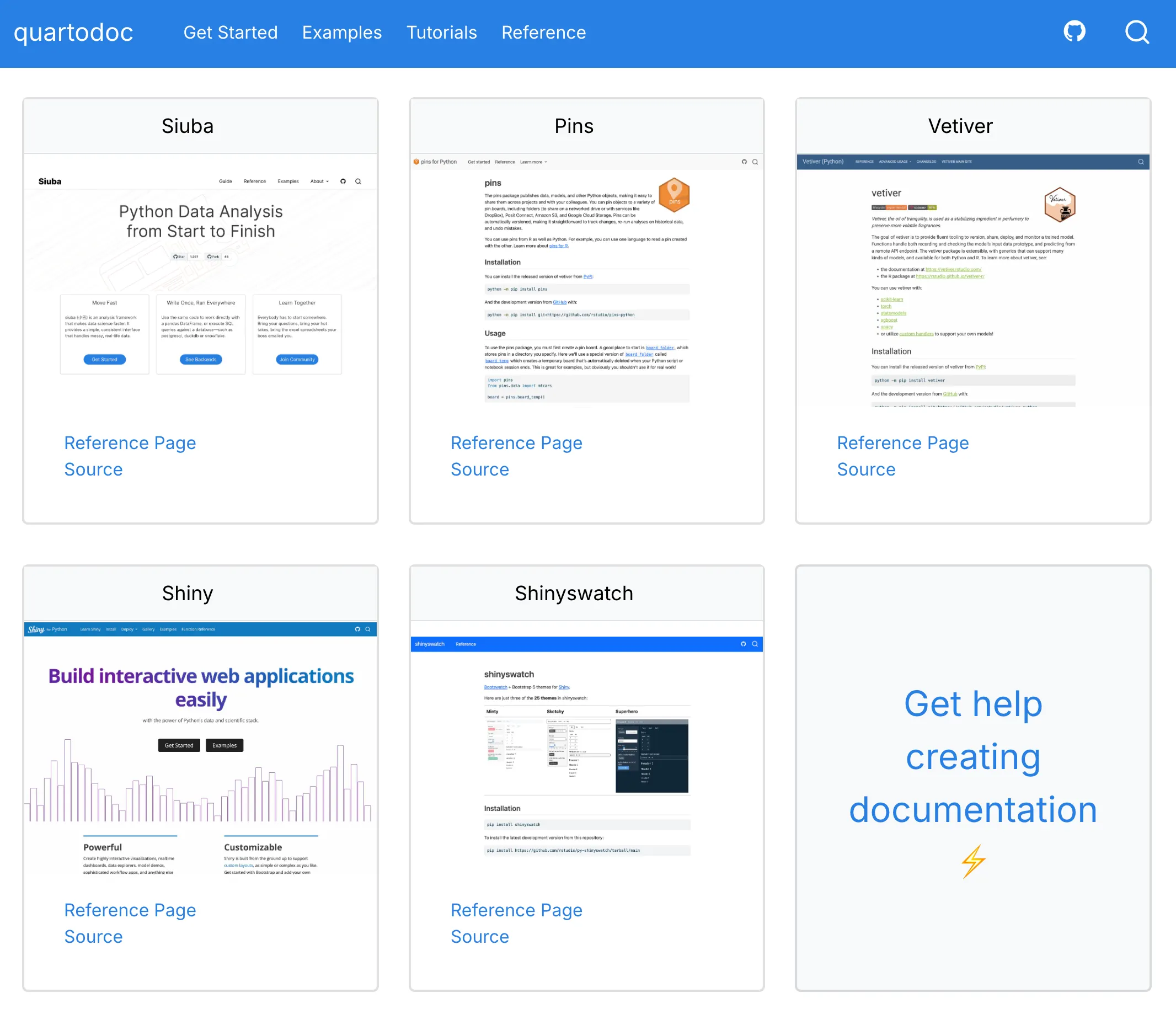Open the Reference nav item
Image resolution: width=1176 pixels, height=1025 pixels.
coord(543,33)
